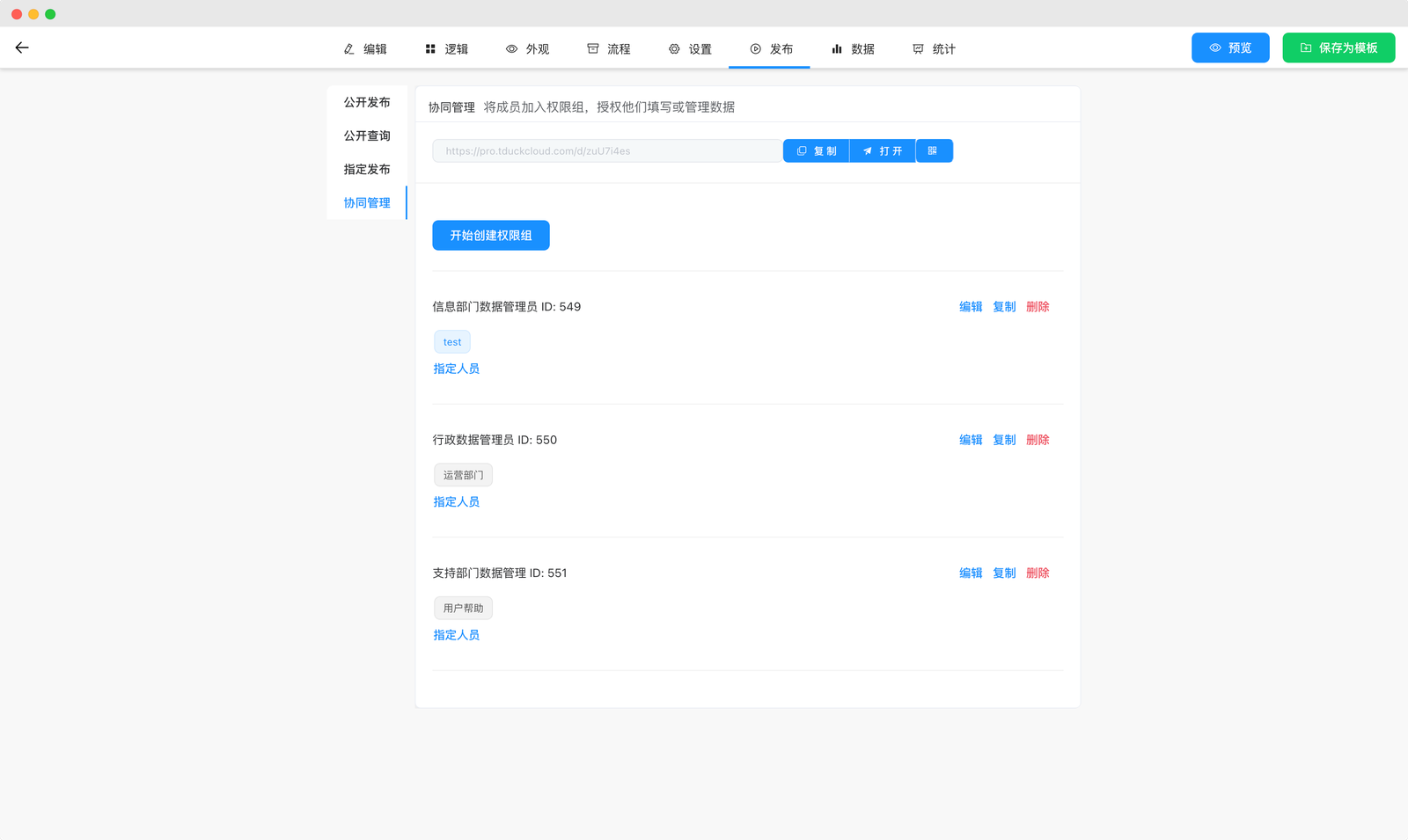Click the test tag
This screenshot has width=1408, height=840.
click(452, 342)
